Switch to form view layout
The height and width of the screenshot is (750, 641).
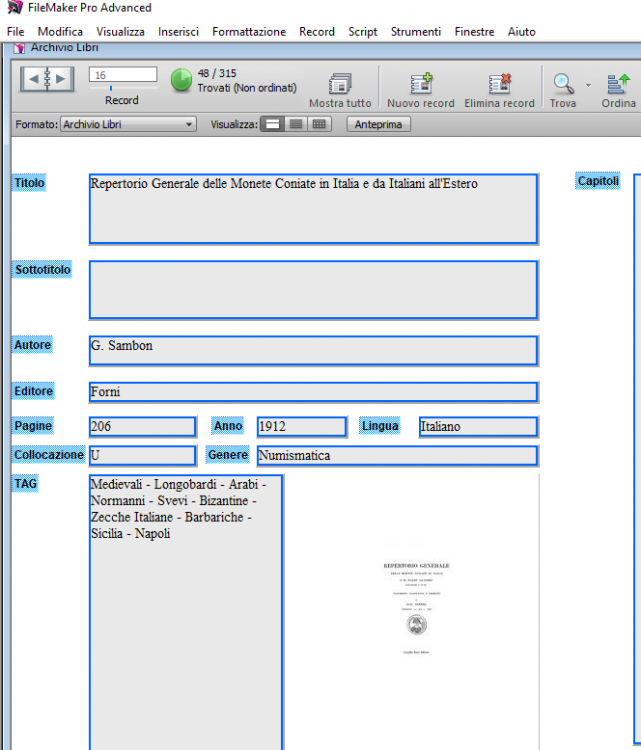point(271,124)
